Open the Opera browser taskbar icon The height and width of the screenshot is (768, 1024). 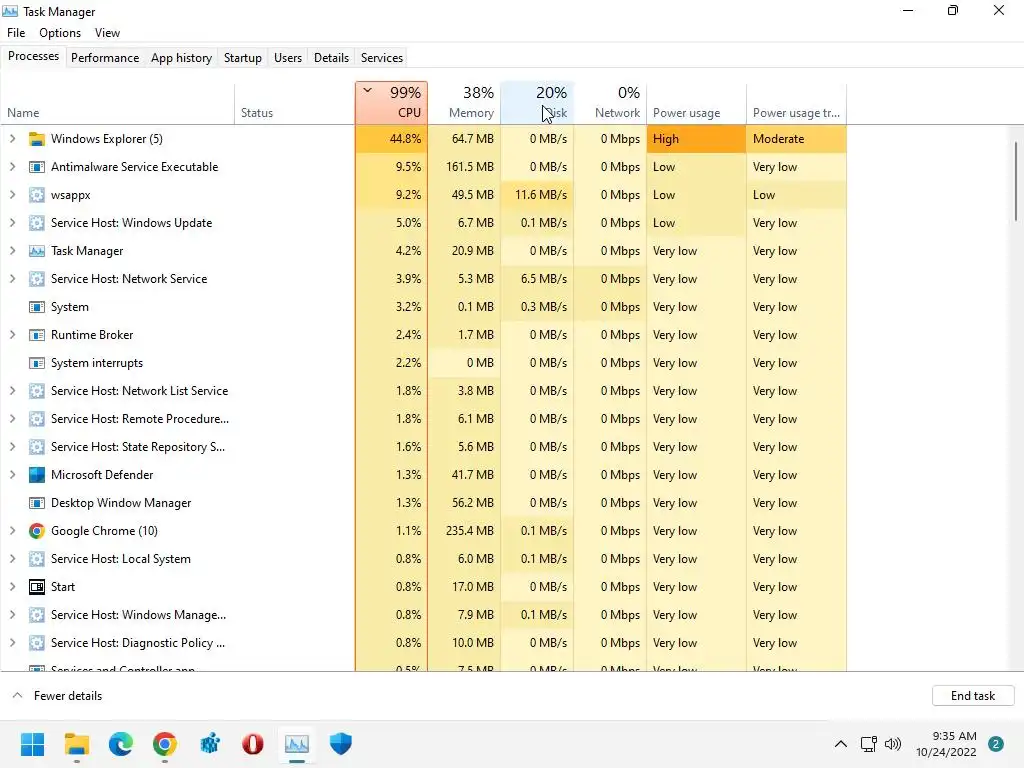point(253,744)
